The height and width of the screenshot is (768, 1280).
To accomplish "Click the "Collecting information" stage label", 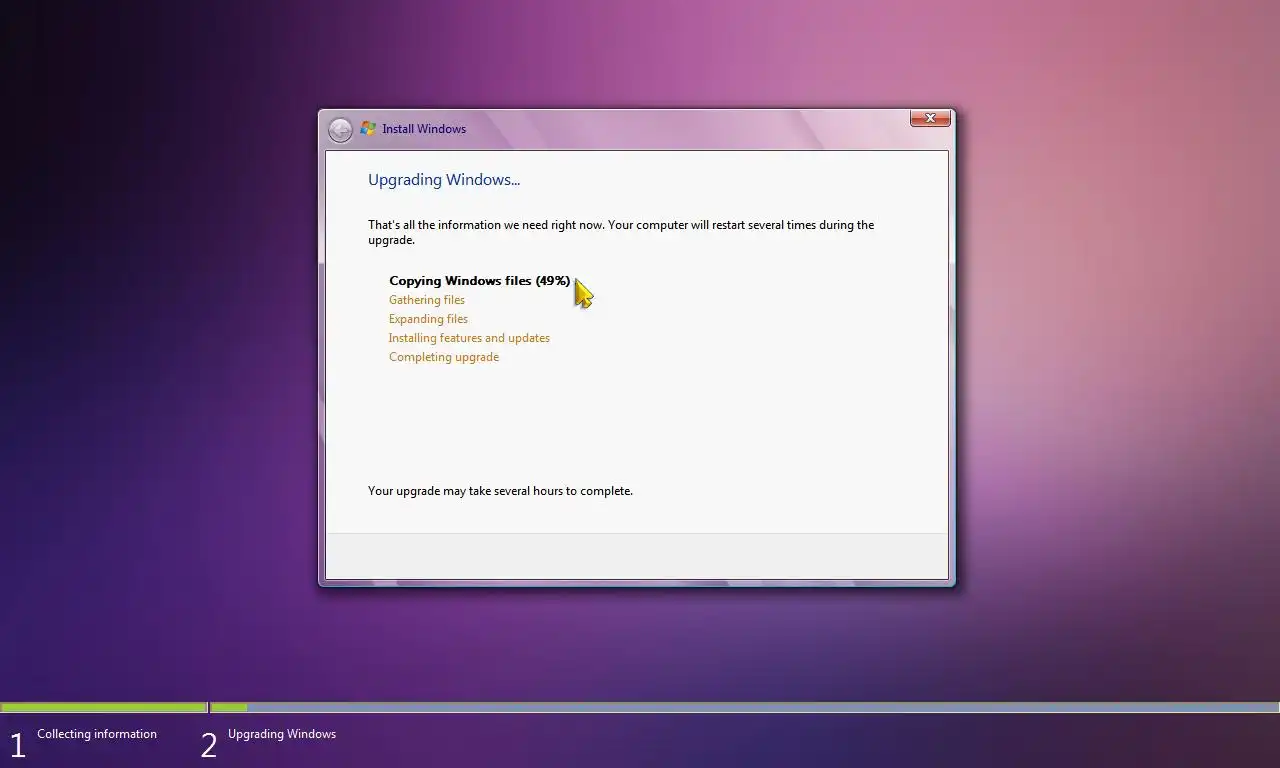I will coord(97,734).
